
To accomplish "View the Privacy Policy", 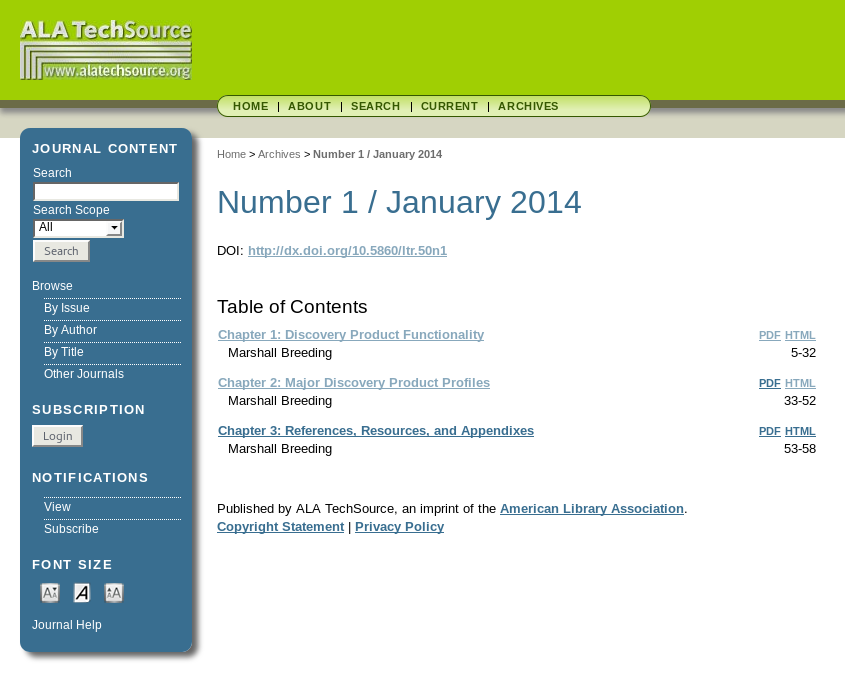I will point(399,527).
